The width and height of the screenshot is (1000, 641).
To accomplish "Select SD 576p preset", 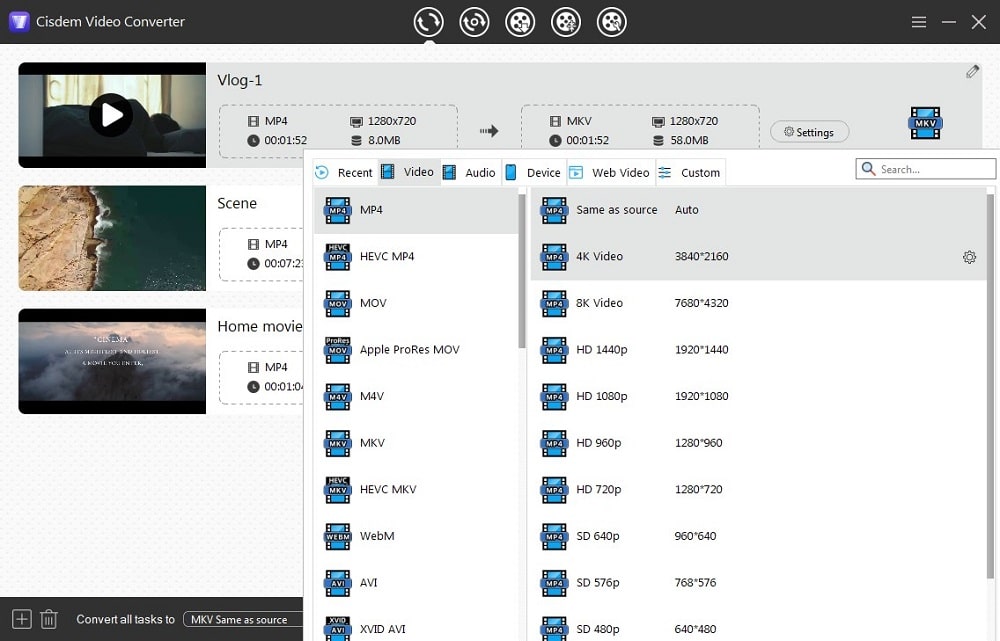I will 758,582.
